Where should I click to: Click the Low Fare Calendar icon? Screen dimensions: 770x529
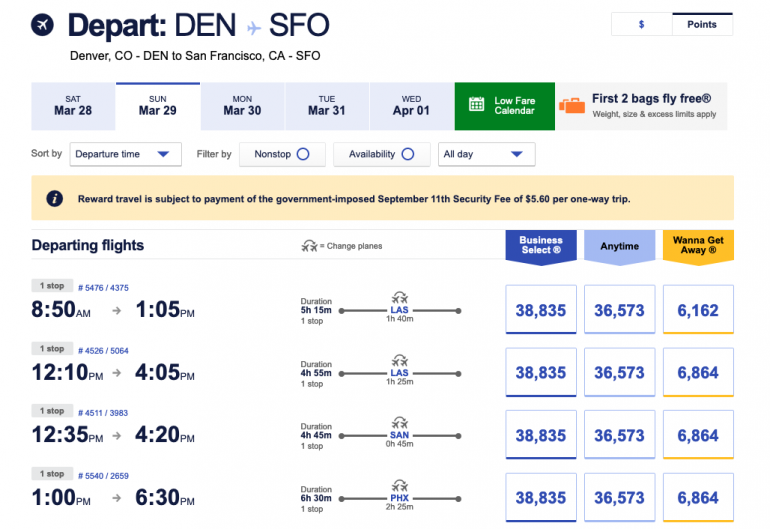[x=477, y=105]
